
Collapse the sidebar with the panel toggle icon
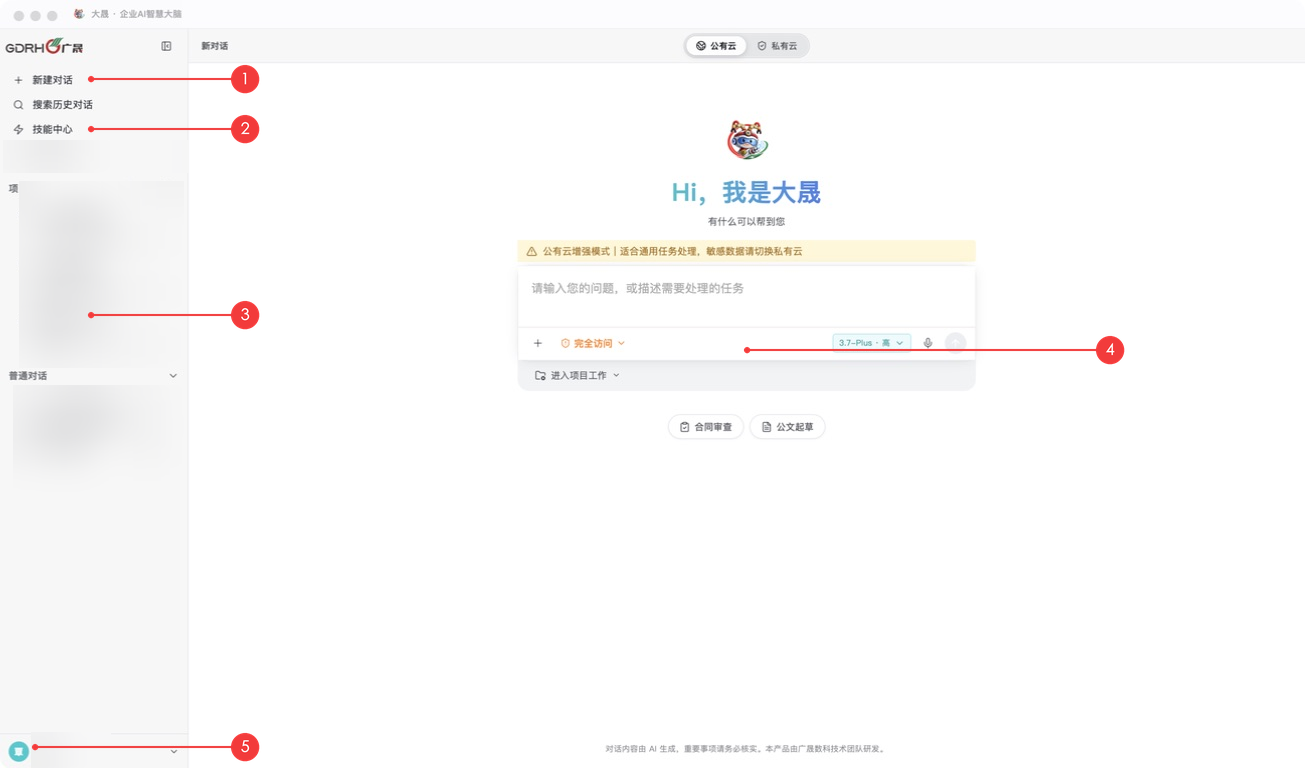click(166, 46)
